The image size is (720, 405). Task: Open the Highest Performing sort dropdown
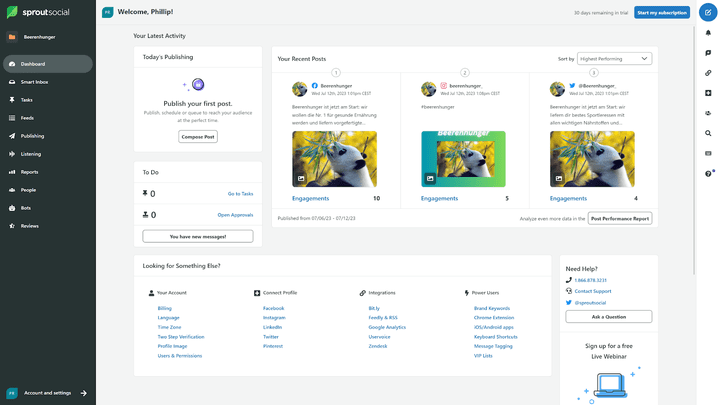point(614,59)
